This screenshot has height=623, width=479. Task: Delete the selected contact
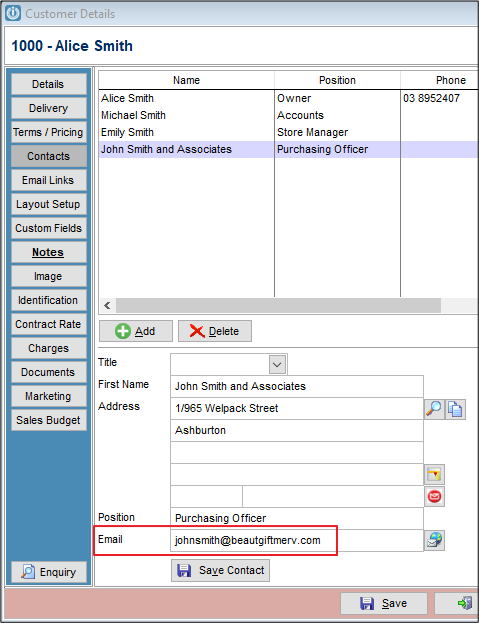[x=215, y=331]
